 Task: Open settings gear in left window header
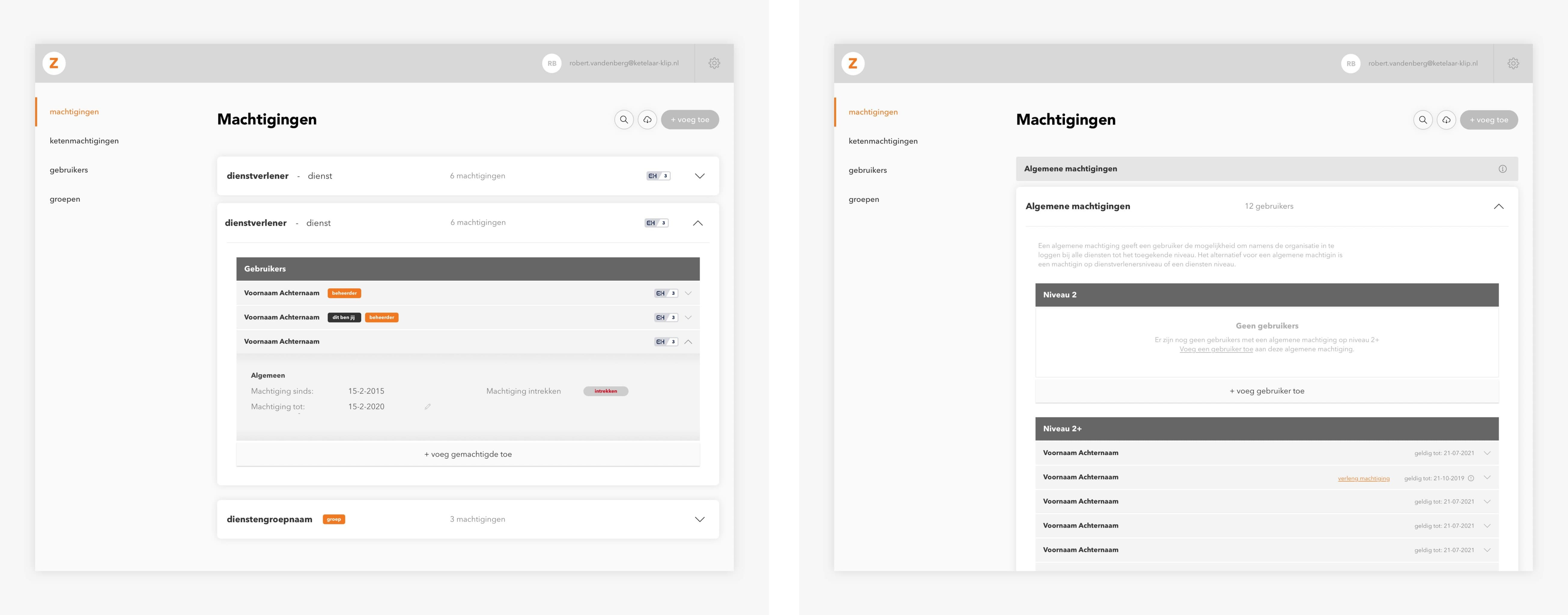(x=715, y=63)
